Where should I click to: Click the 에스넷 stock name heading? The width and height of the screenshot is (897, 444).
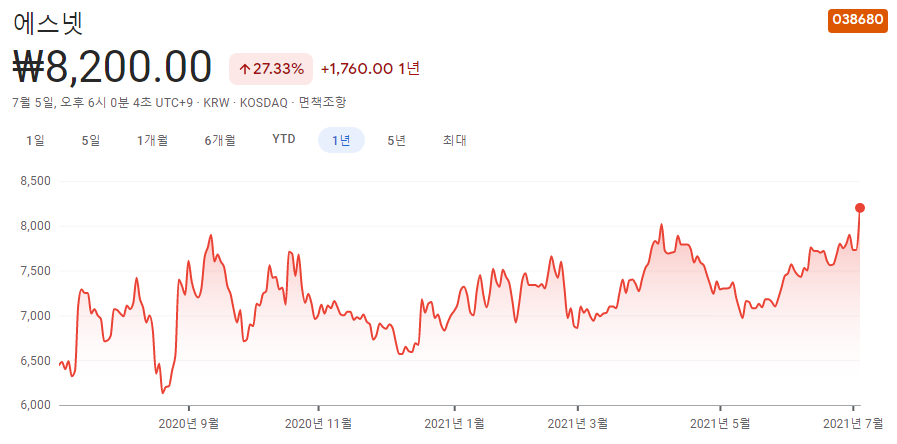tap(48, 22)
